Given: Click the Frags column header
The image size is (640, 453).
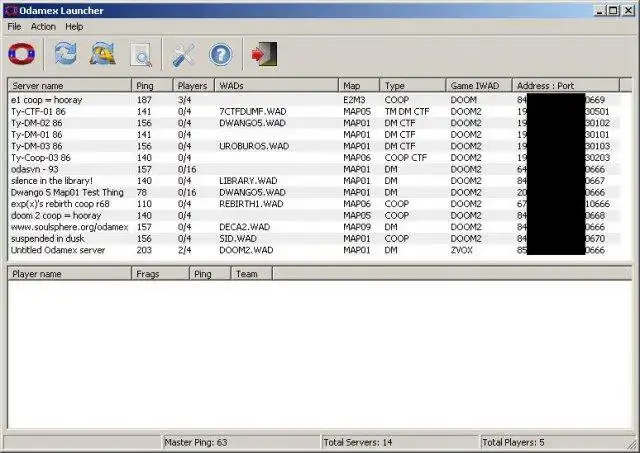Looking at the screenshot, I should click(160, 274).
